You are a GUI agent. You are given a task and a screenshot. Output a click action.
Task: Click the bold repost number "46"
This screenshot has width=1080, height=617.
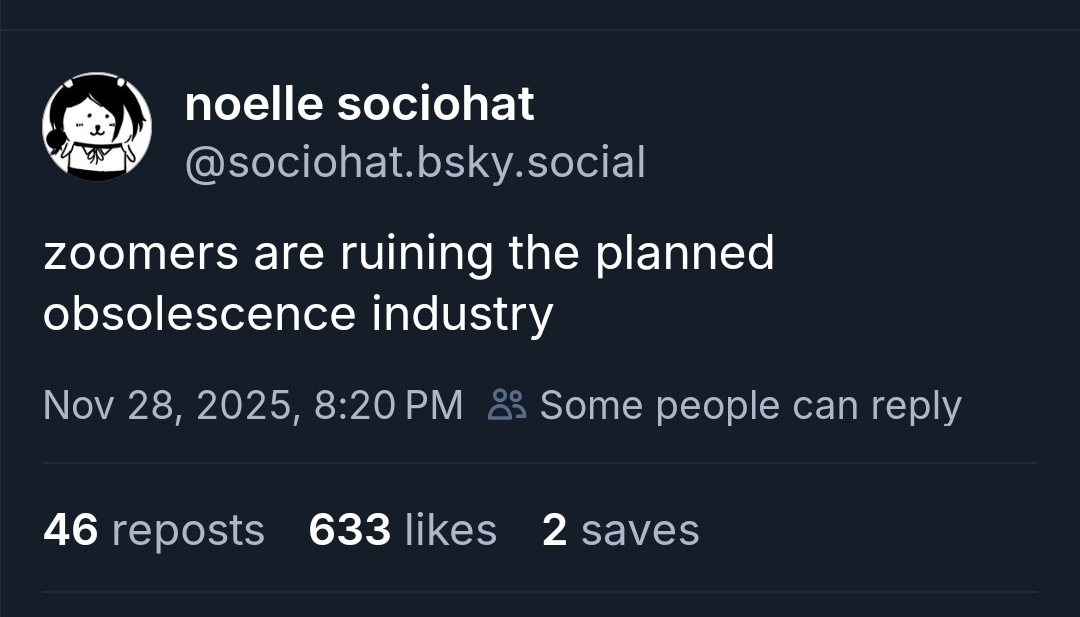pyautogui.click(x=70, y=530)
